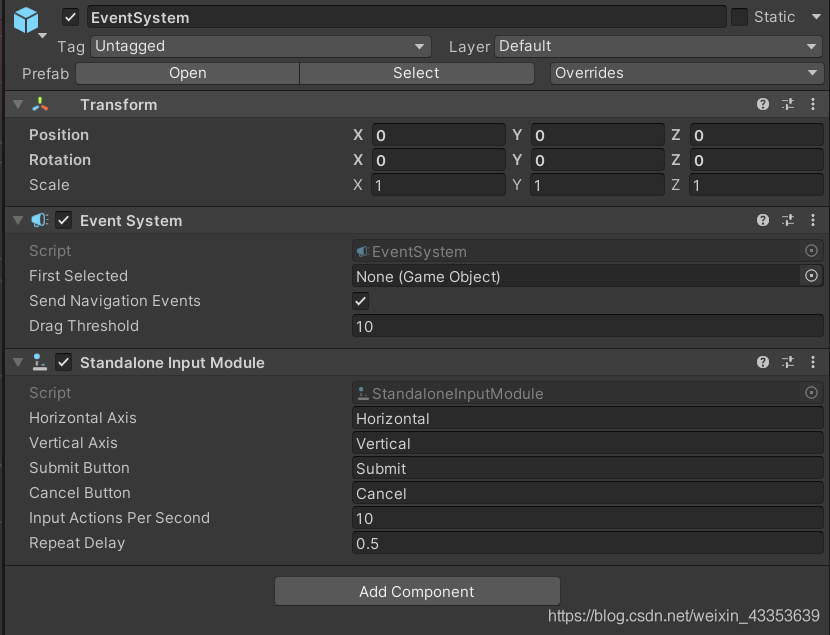Click Rotation Z field
830x635 pixels.
(x=756, y=160)
